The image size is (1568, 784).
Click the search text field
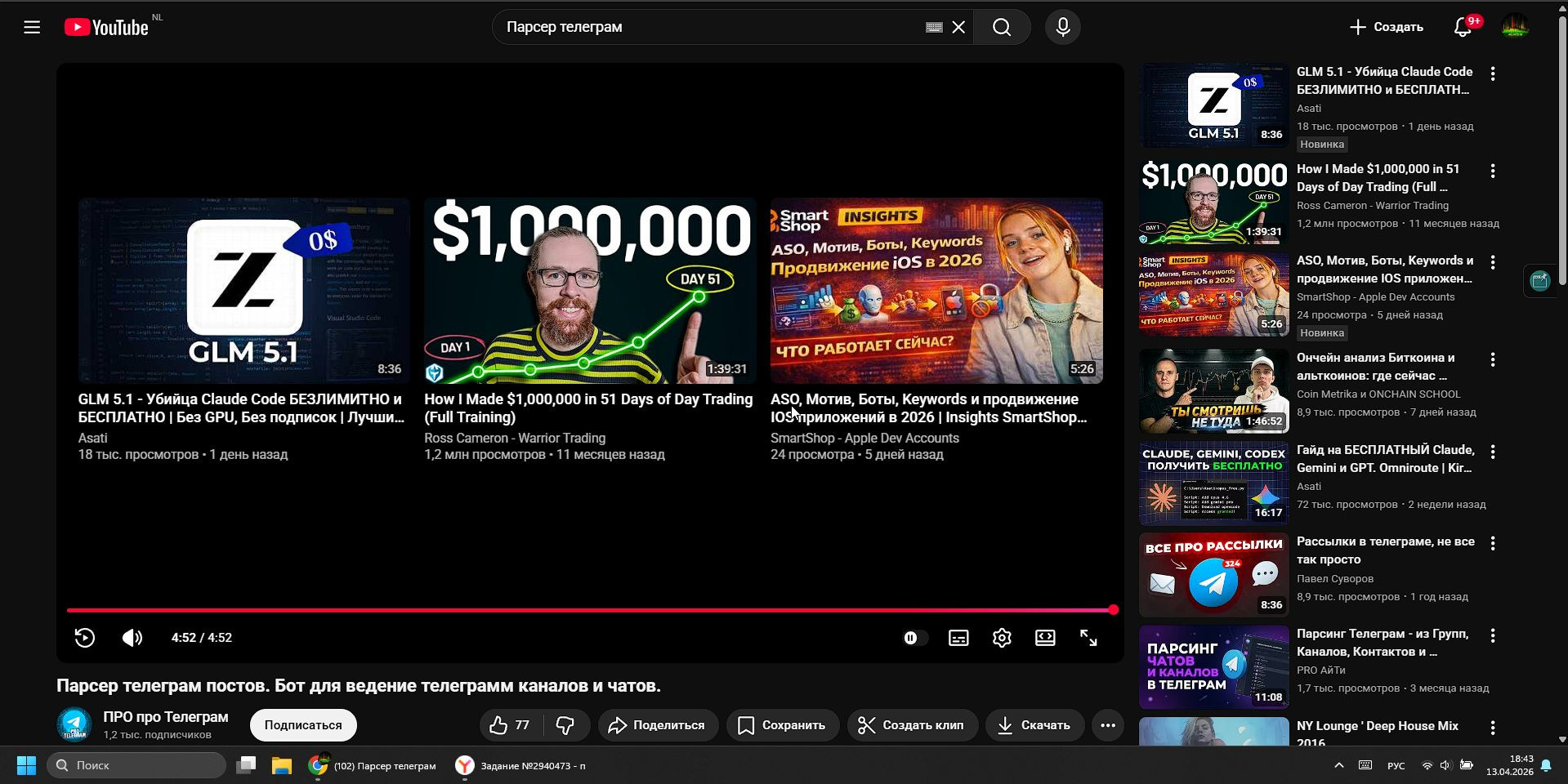tap(711, 27)
